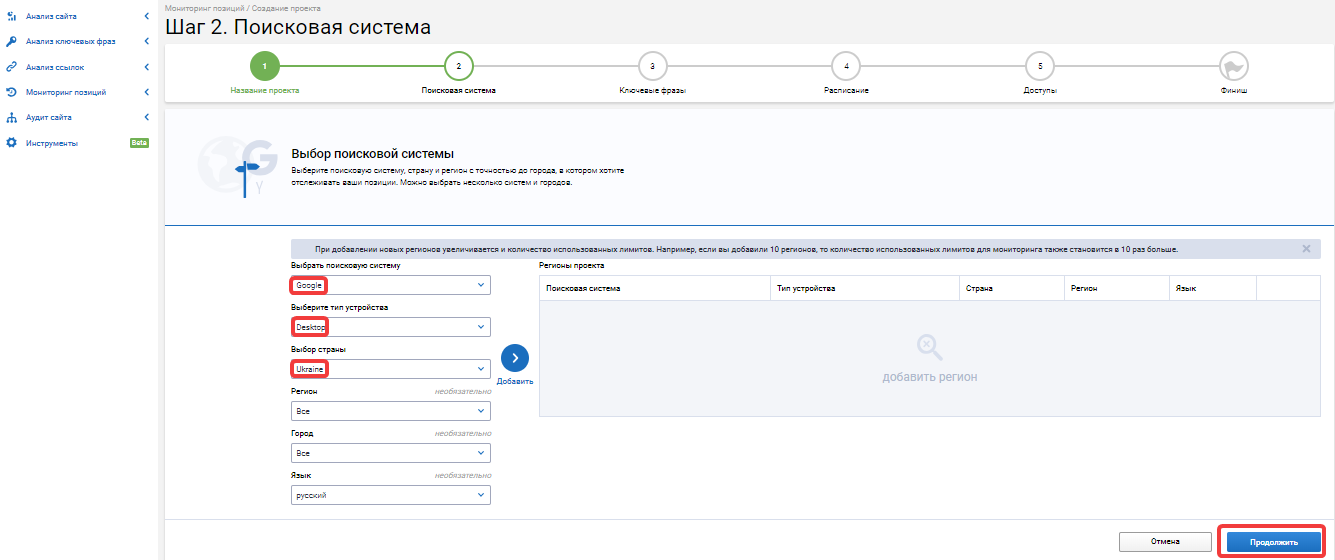Click the gear icon for Инструменты
Viewport: 1335px width, 560px height.
pos(11,143)
